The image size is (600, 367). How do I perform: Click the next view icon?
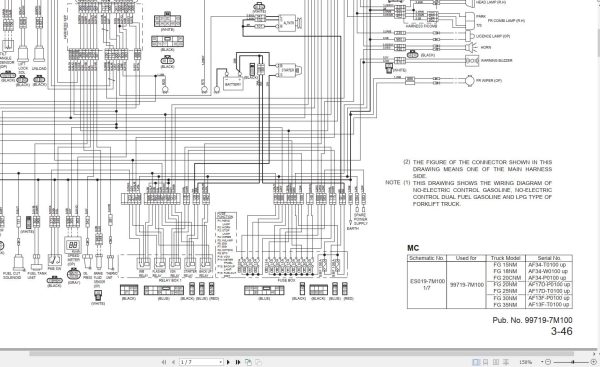tap(258, 362)
